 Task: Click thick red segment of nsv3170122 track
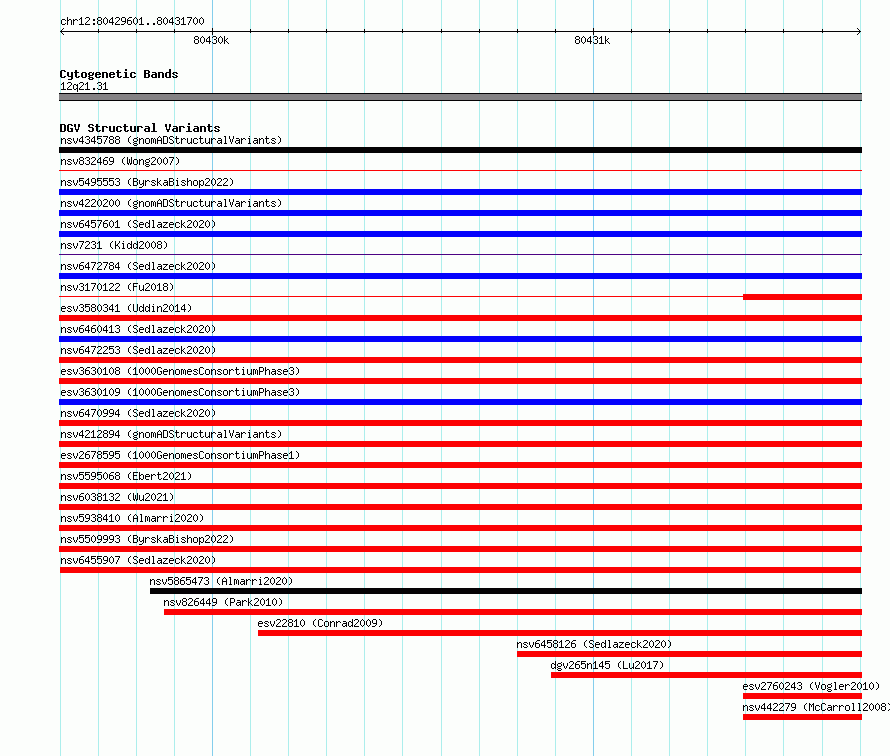[x=802, y=297]
